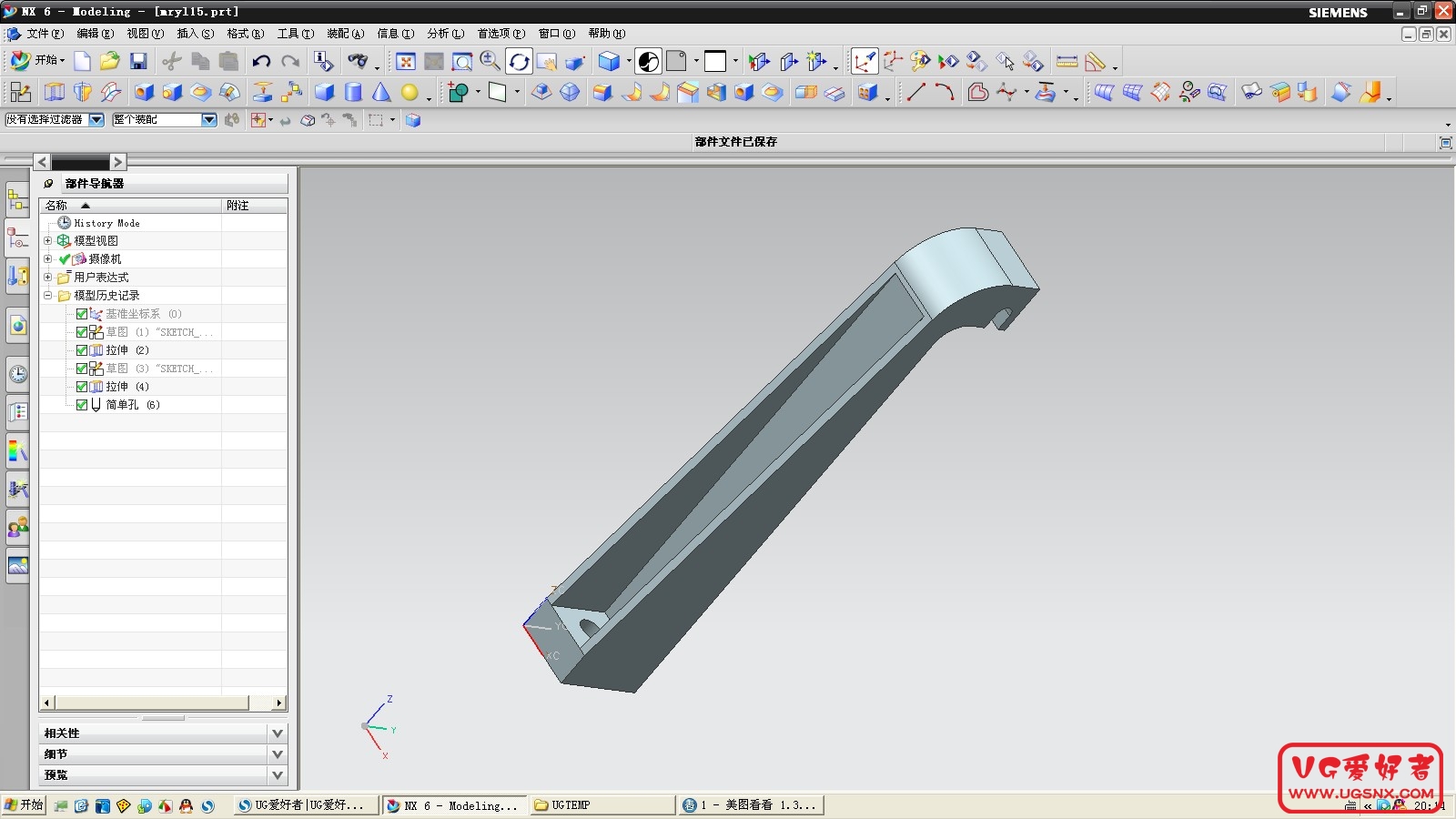Select the Pan hand icon
The image size is (1456, 819).
coord(547,61)
